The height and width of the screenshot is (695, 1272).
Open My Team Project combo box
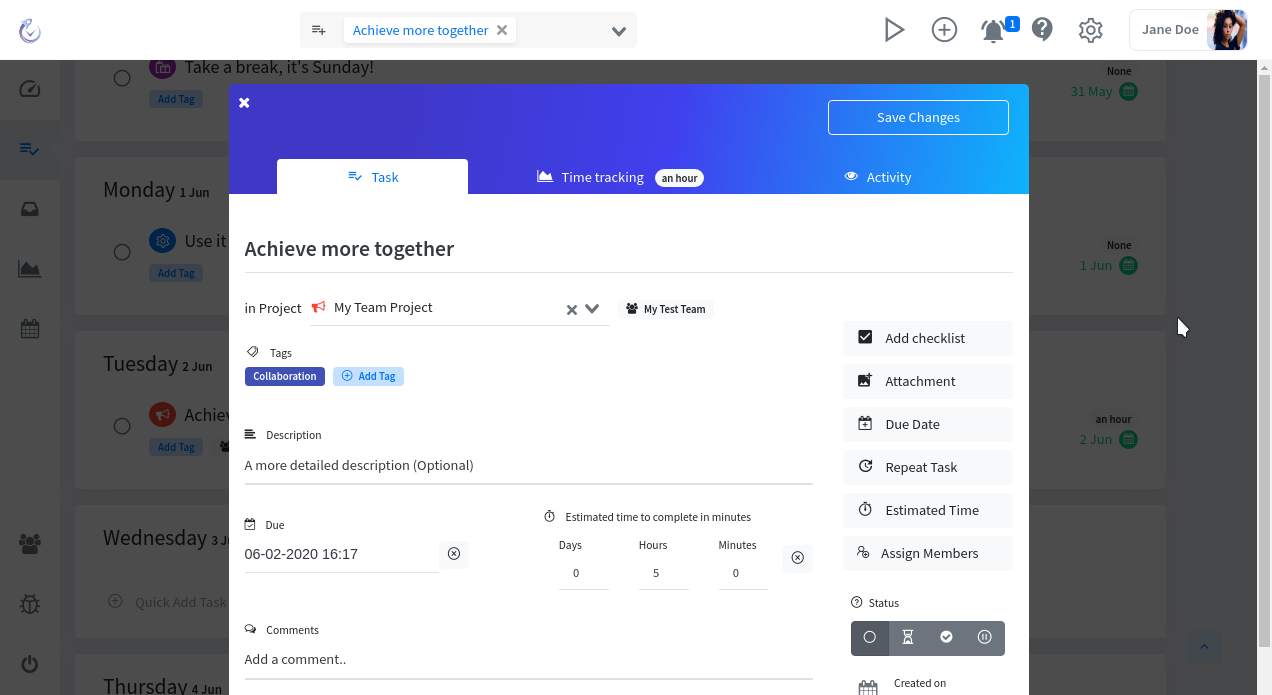point(459,308)
